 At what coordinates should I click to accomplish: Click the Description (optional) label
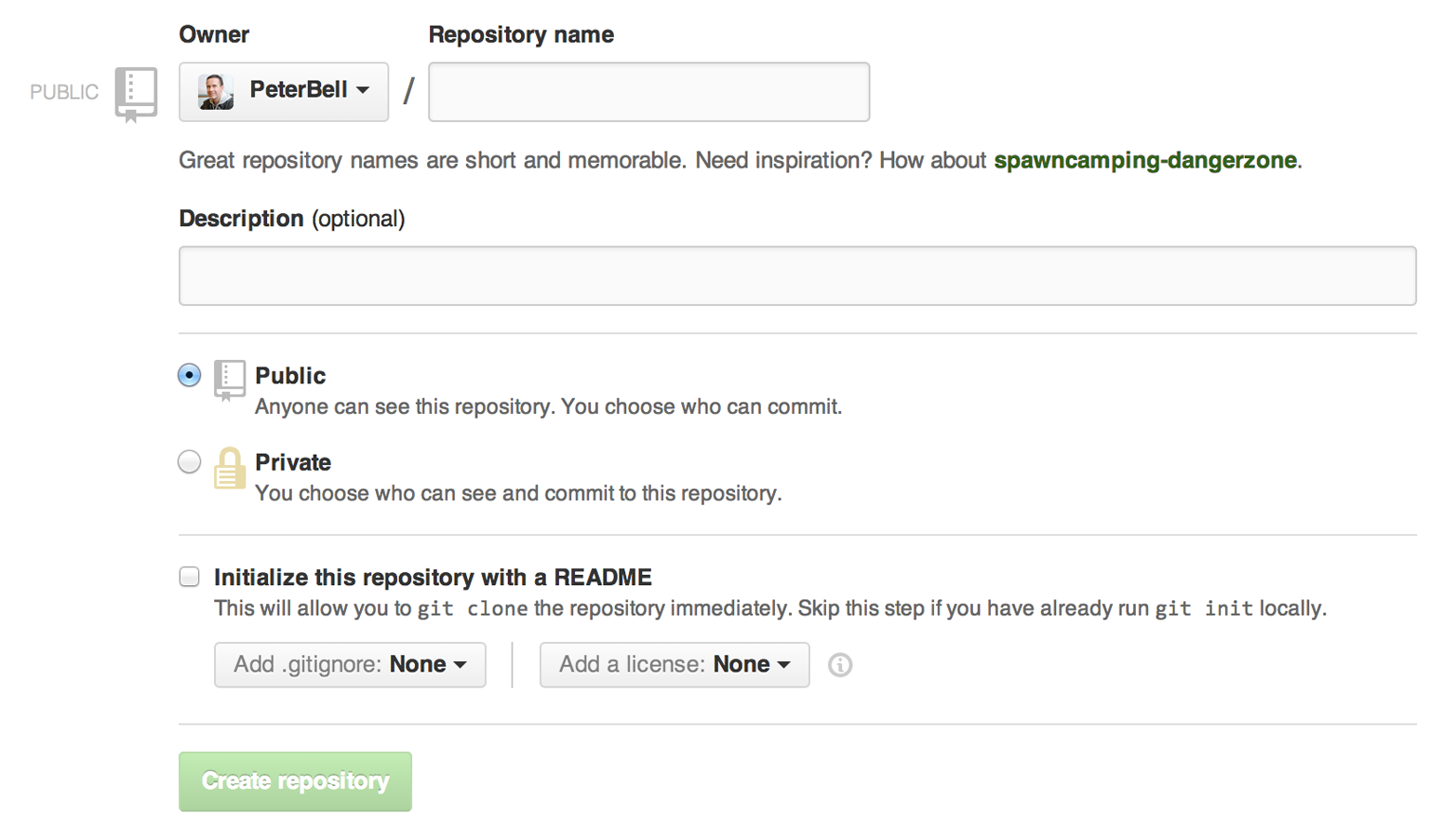point(292,219)
